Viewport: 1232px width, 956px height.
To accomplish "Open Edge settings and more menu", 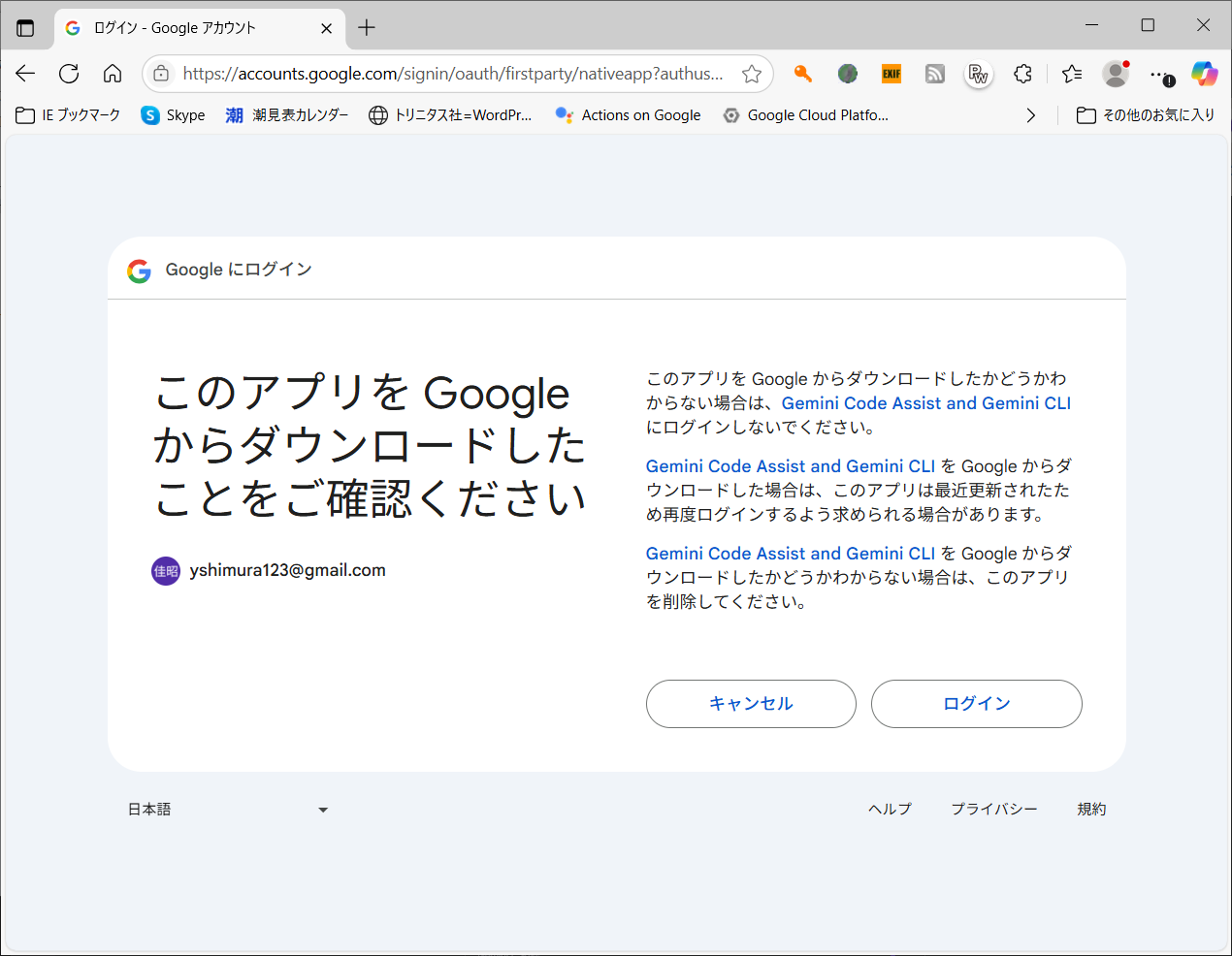I will 1160,74.
